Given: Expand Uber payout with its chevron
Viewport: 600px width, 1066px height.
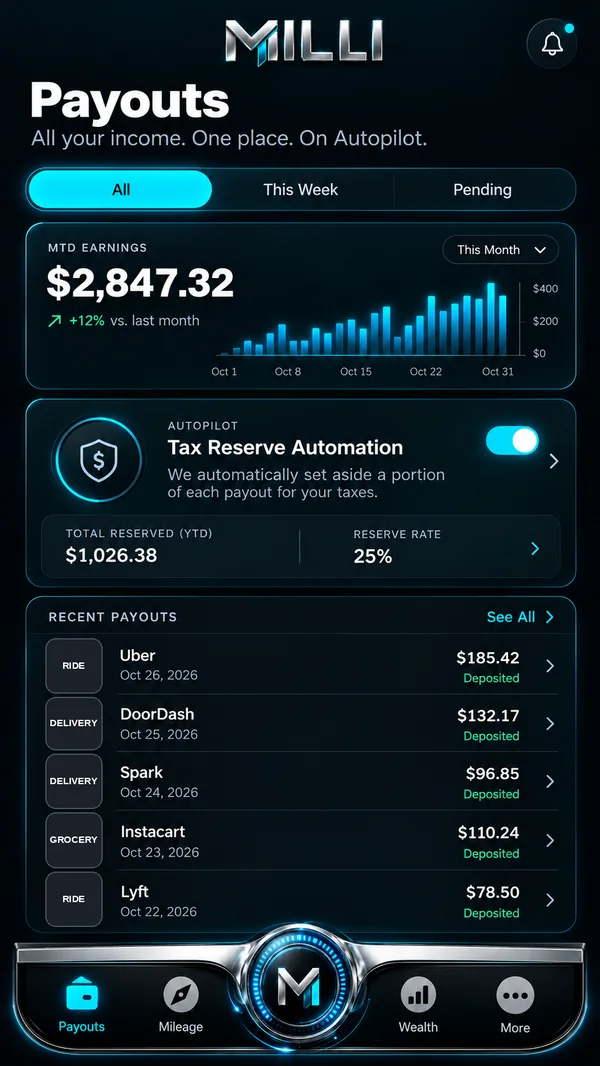Looking at the screenshot, I should pos(550,666).
